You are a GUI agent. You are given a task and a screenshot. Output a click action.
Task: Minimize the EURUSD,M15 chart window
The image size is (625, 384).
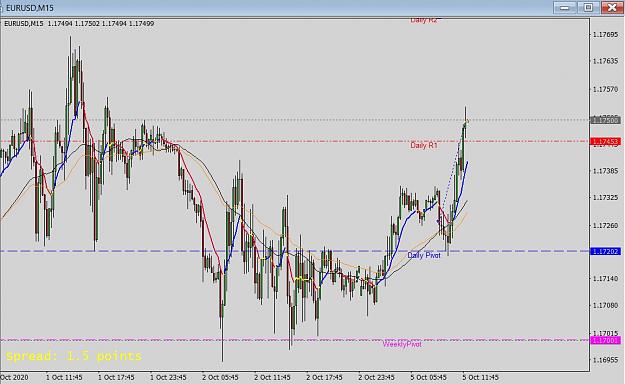coord(564,8)
